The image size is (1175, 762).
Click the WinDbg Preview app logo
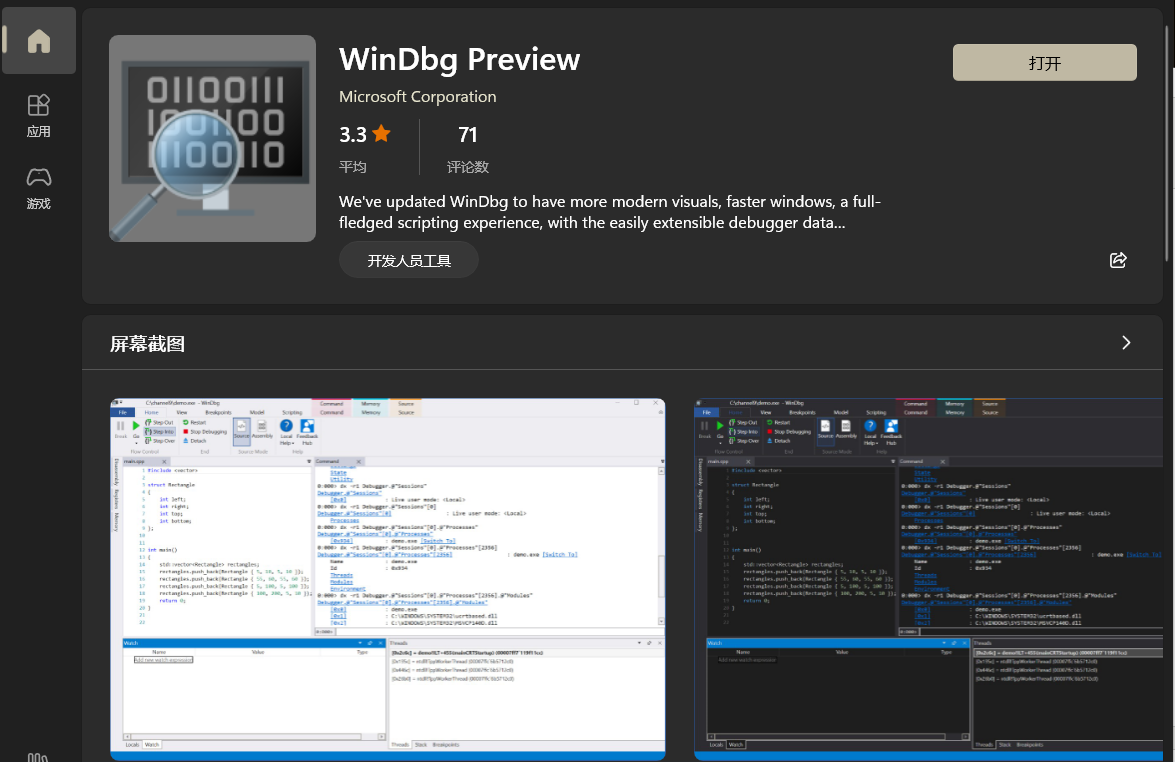pyautogui.click(x=212, y=139)
